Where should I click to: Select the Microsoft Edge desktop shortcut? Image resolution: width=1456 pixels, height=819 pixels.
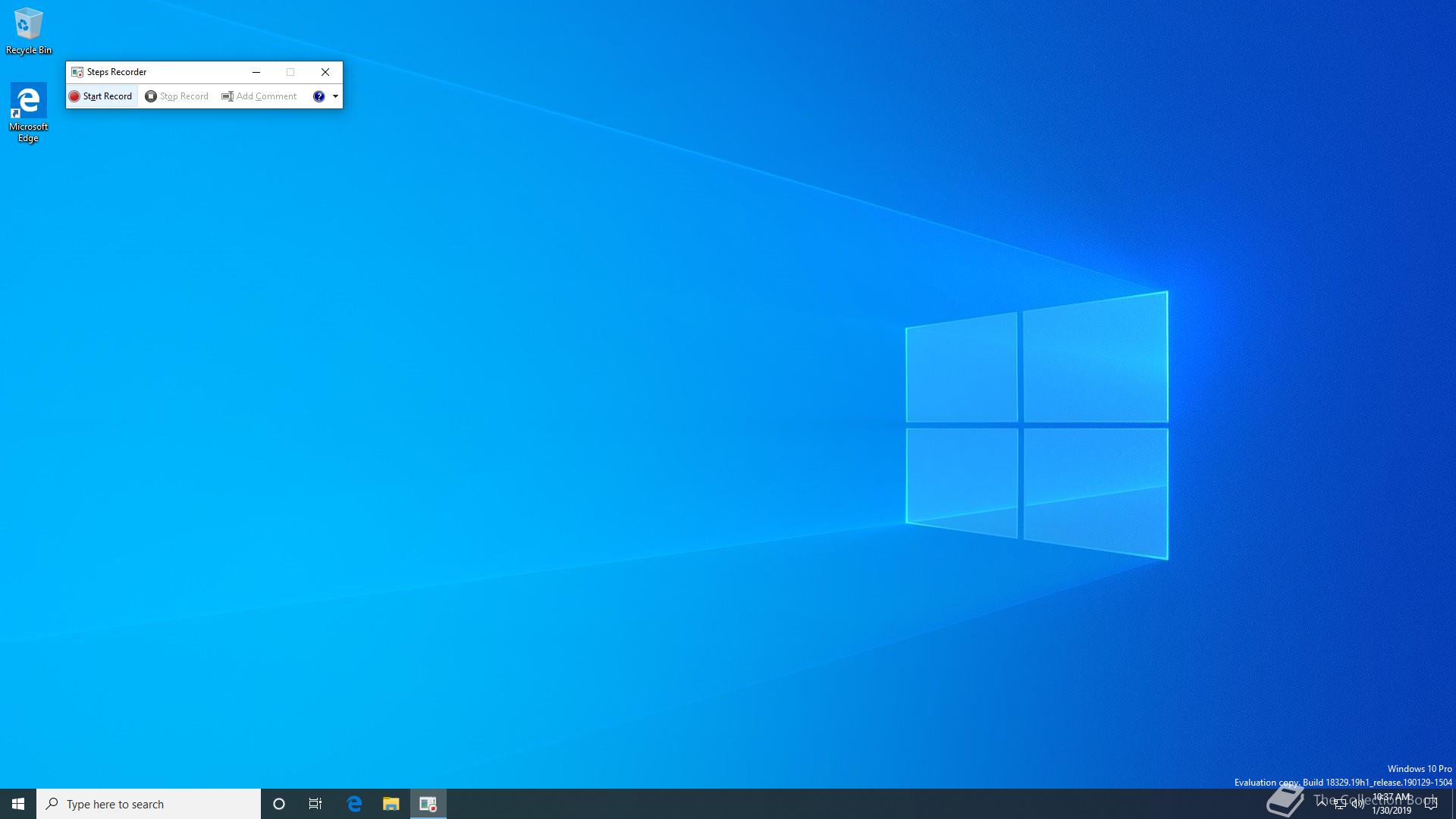[29, 112]
